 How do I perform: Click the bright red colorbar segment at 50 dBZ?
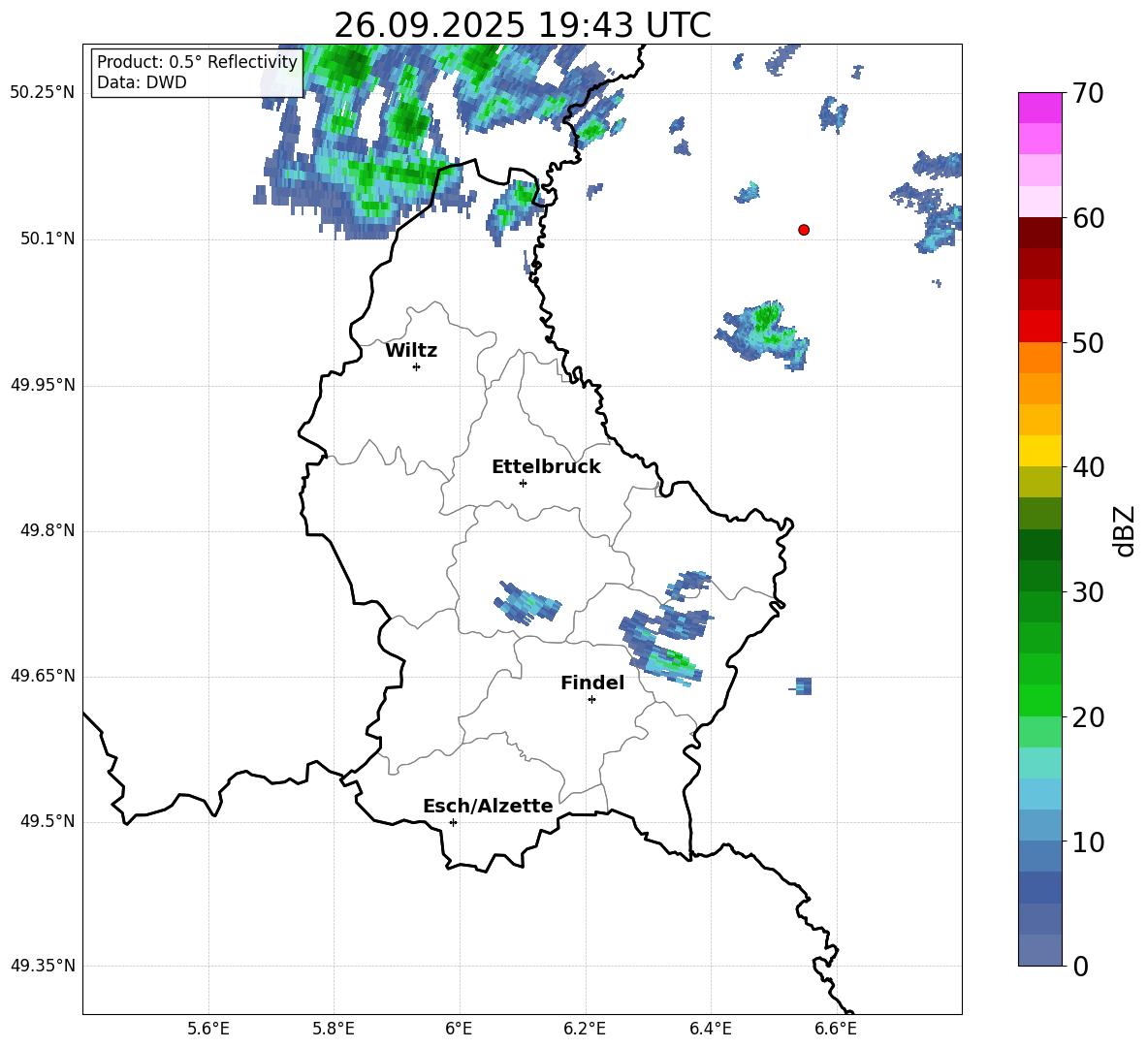[1040, 327]
